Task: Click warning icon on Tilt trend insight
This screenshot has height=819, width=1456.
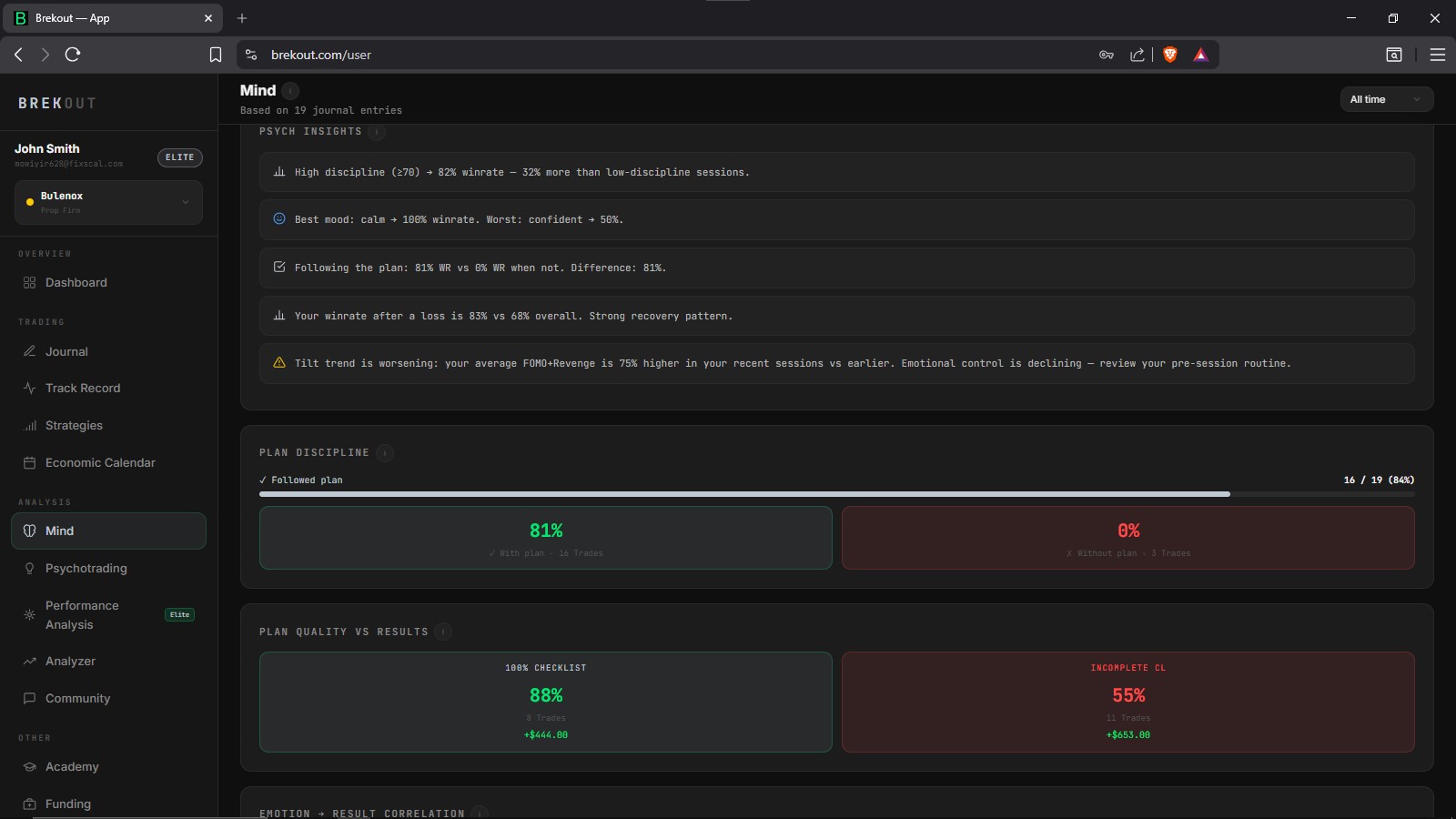Action: (x=279, y=362)
